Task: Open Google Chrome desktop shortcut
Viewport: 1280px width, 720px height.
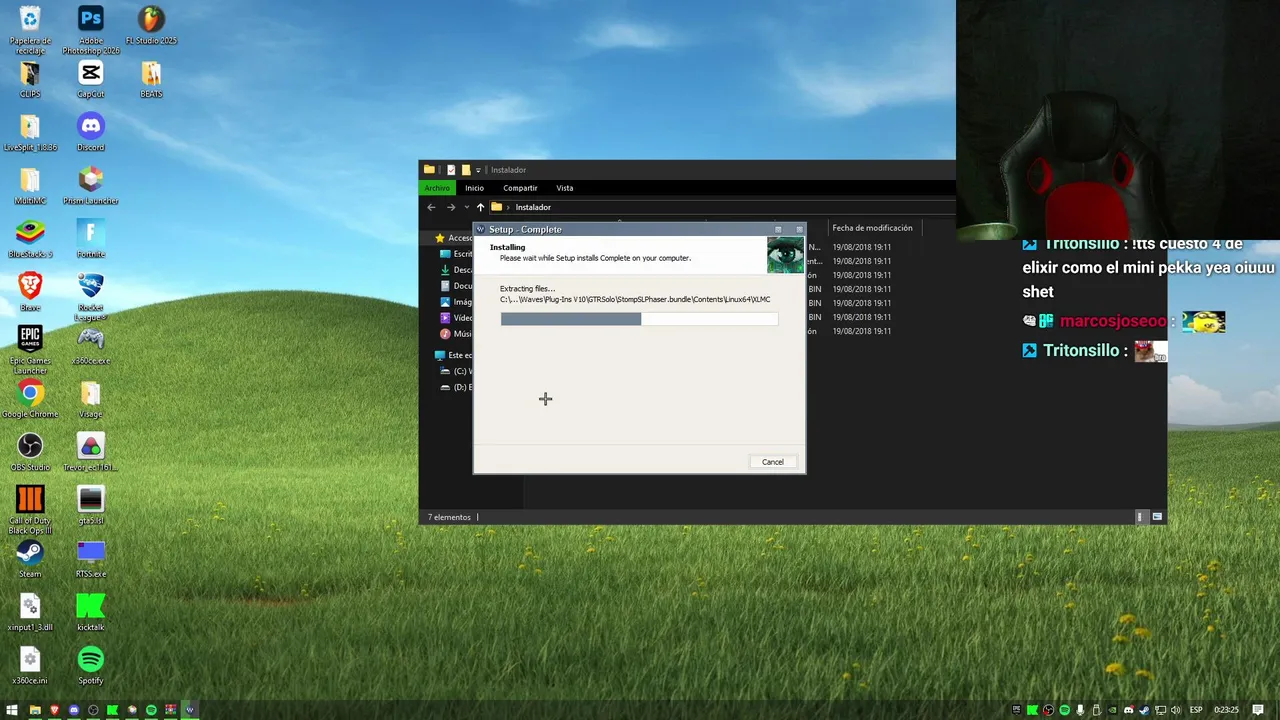Action: tap(30, 399)
